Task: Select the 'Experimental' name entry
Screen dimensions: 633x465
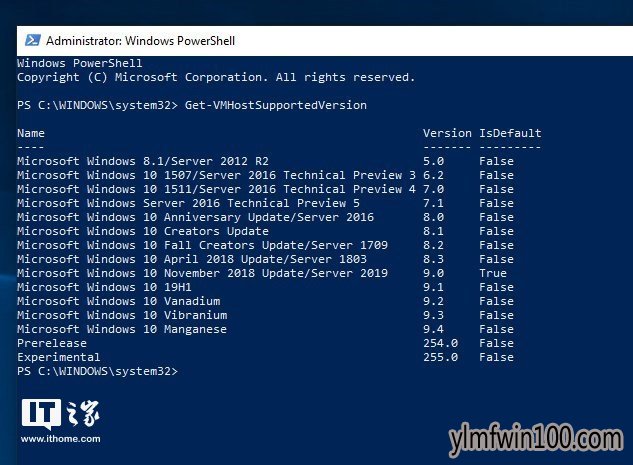Action: tap(59, 357)
